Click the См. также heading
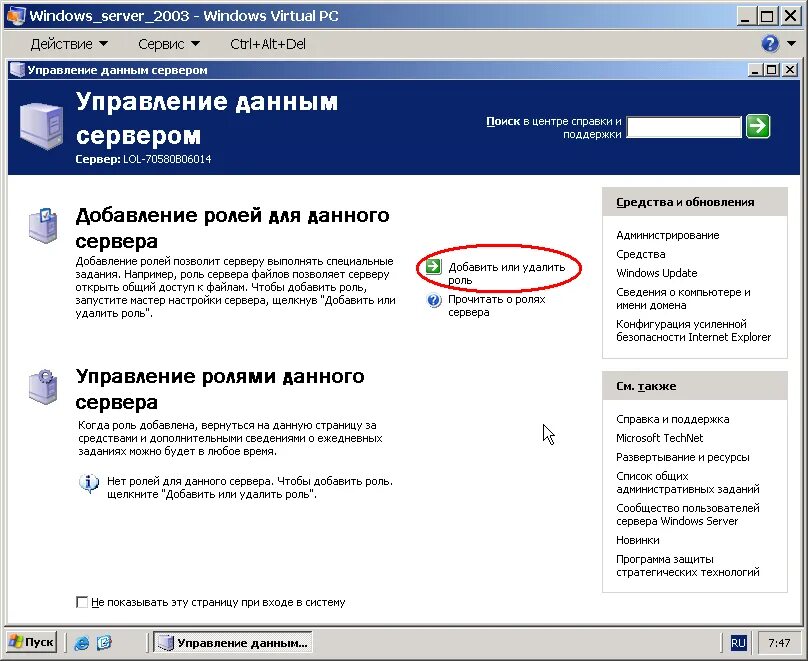808x661 pixels. coord(646,386)
